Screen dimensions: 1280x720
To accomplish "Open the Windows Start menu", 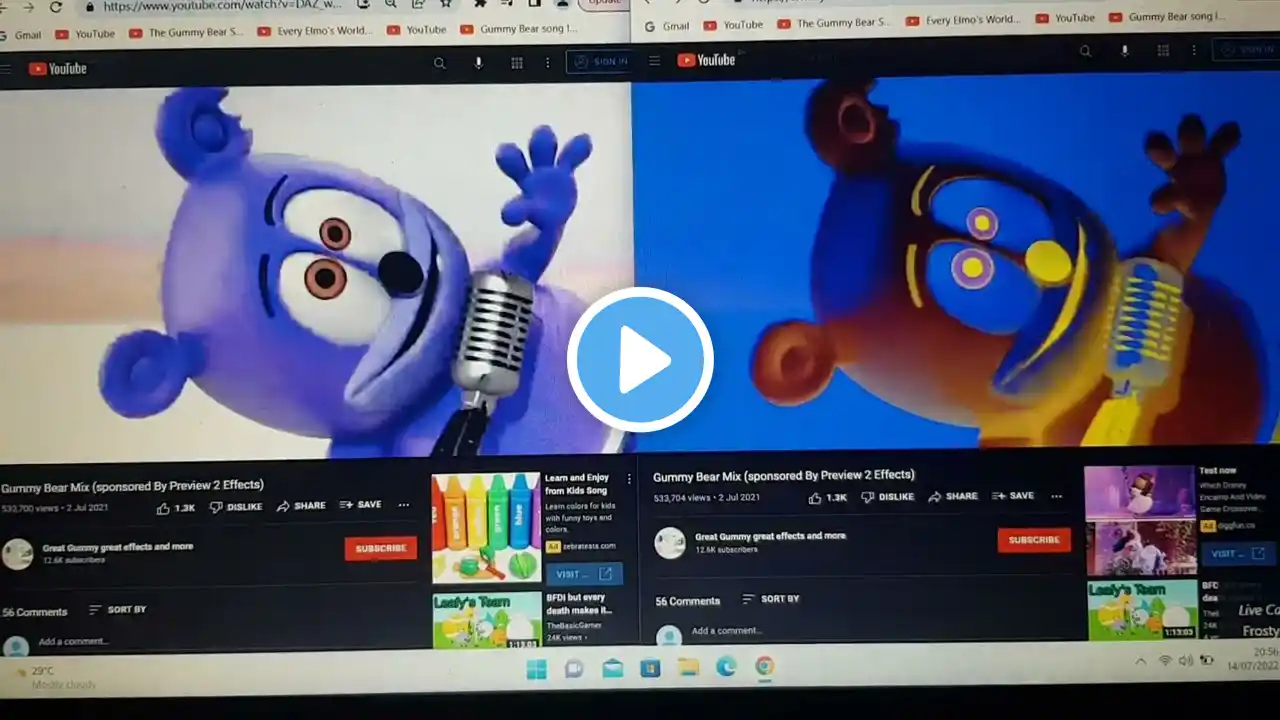I will (x=537, y=669).
